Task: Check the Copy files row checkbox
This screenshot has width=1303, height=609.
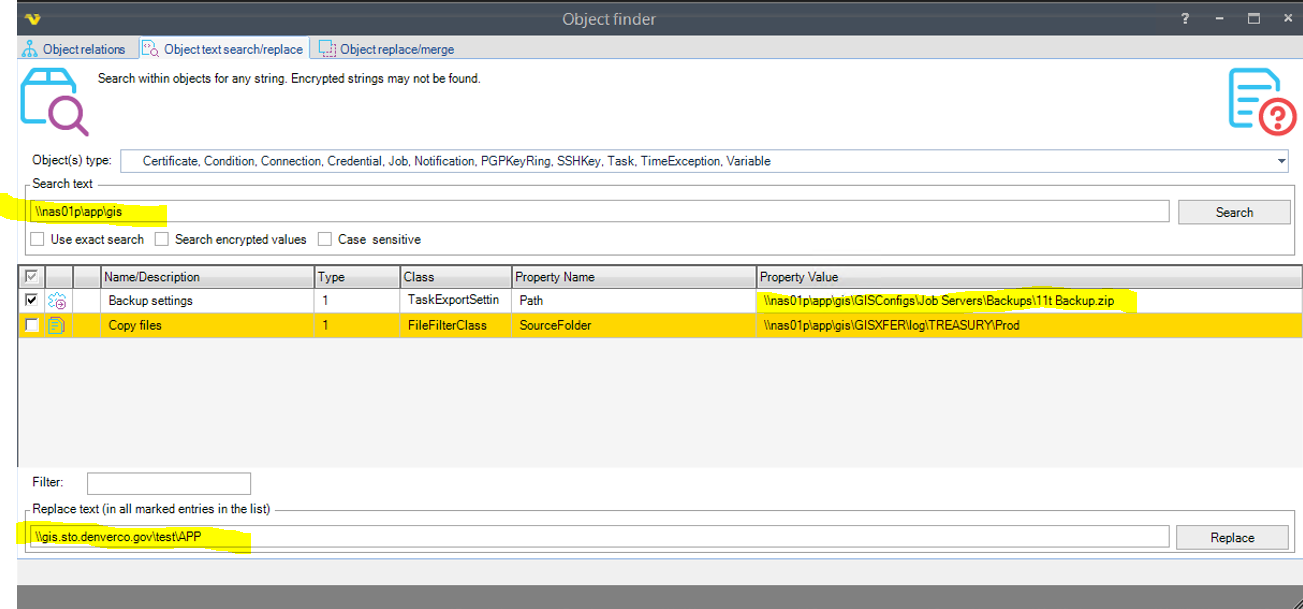Action: click(x=32, y=325)
